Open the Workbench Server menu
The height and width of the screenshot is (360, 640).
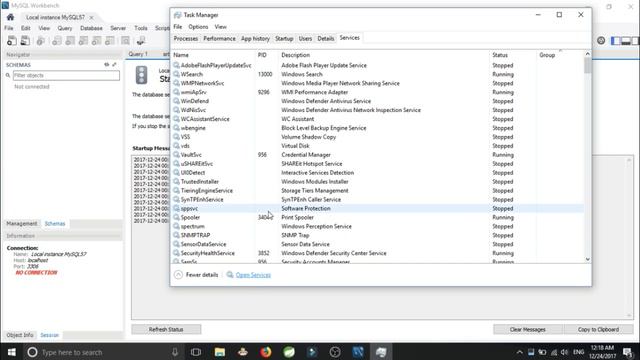(x=118, y=28)
